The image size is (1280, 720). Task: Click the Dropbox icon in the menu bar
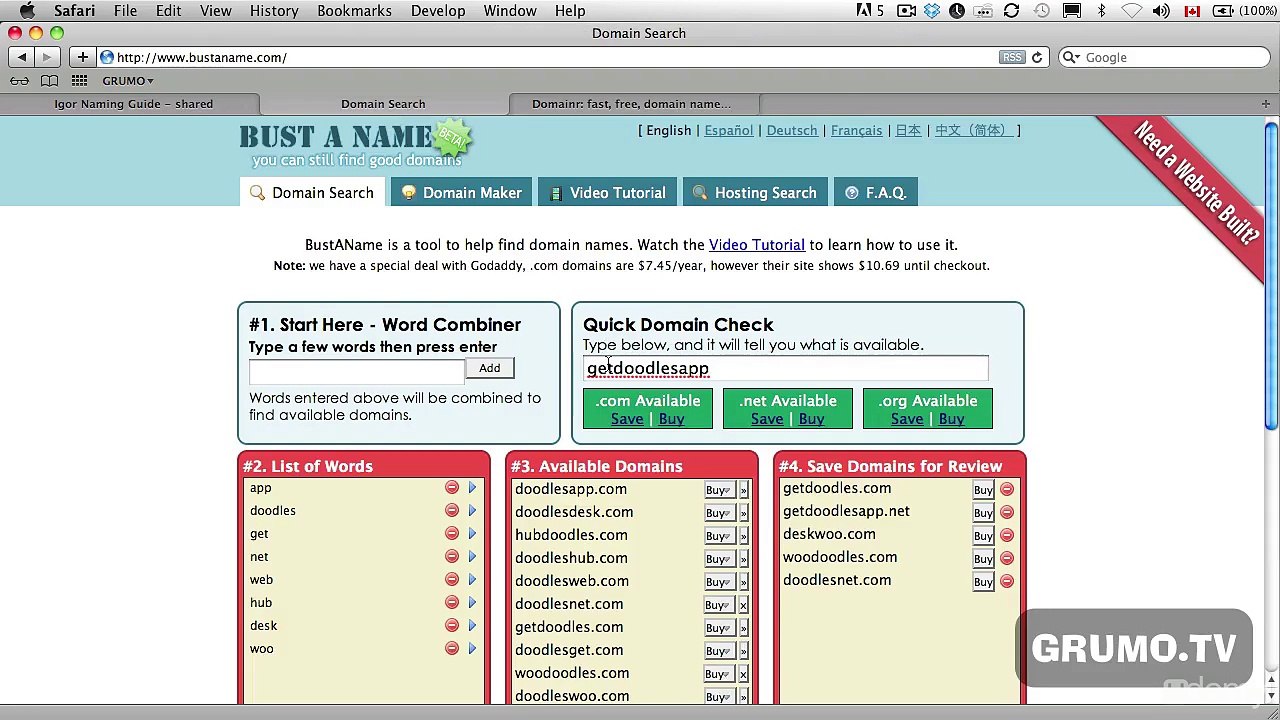click(x=932, y=11)
